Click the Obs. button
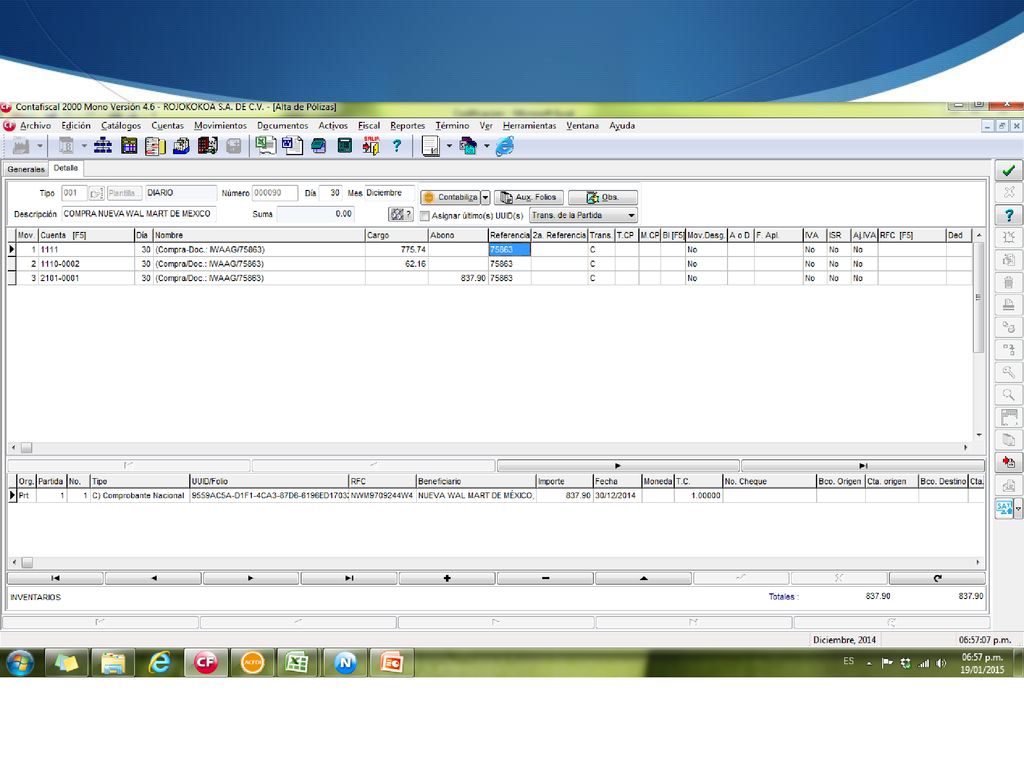1024x768 pixels. (x=603, y=197)
